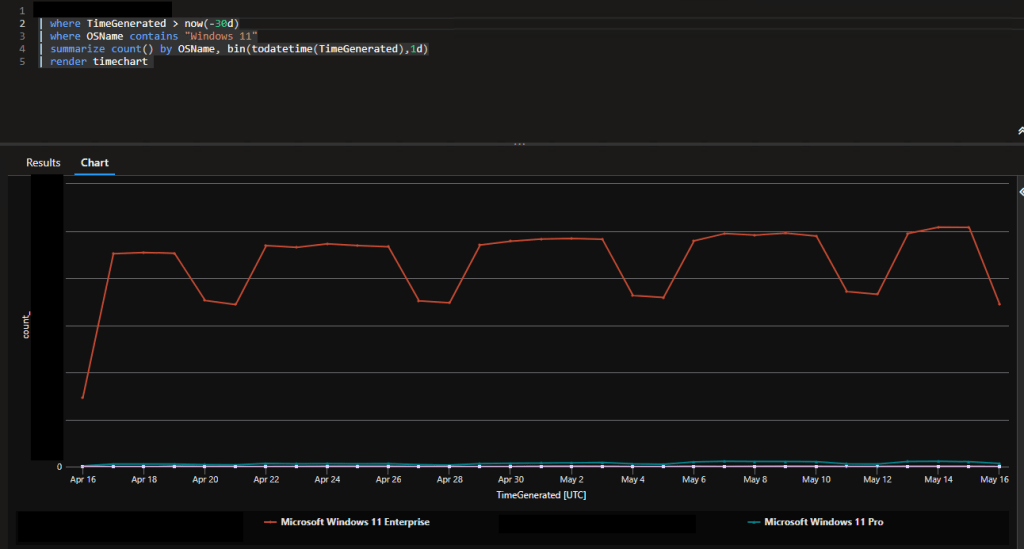Click the summarize keyword on line 4
The height and width of the screenshot is (549, 1024).
[76, 49]
